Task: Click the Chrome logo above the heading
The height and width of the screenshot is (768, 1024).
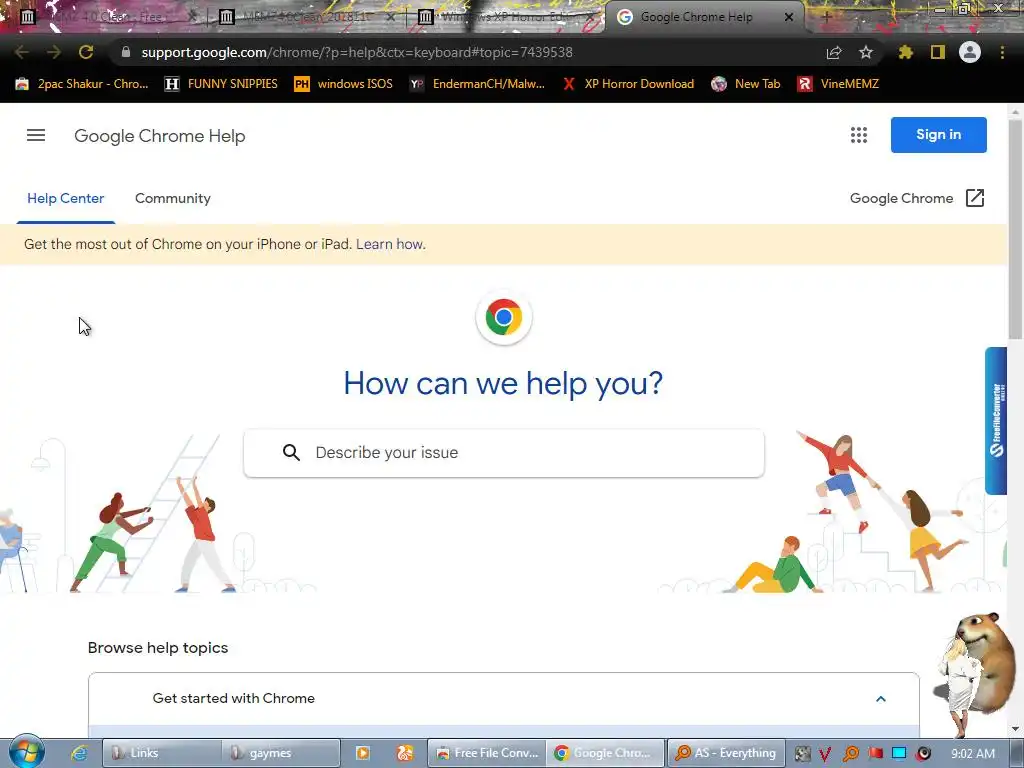Action: (x=504, y=317)
